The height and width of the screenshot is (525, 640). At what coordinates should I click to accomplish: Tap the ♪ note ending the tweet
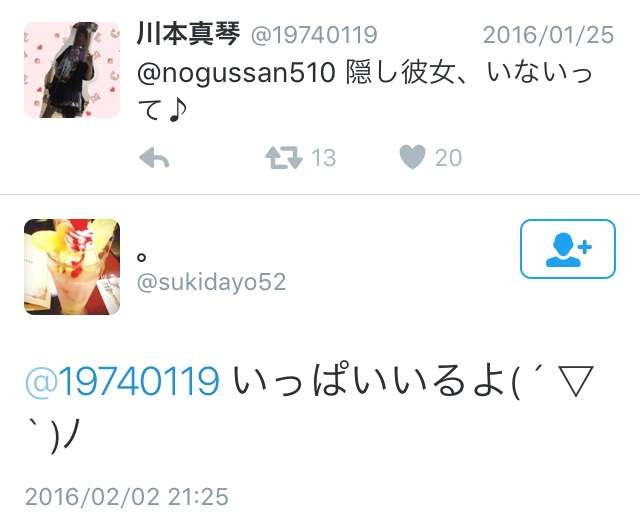(176, 110)
